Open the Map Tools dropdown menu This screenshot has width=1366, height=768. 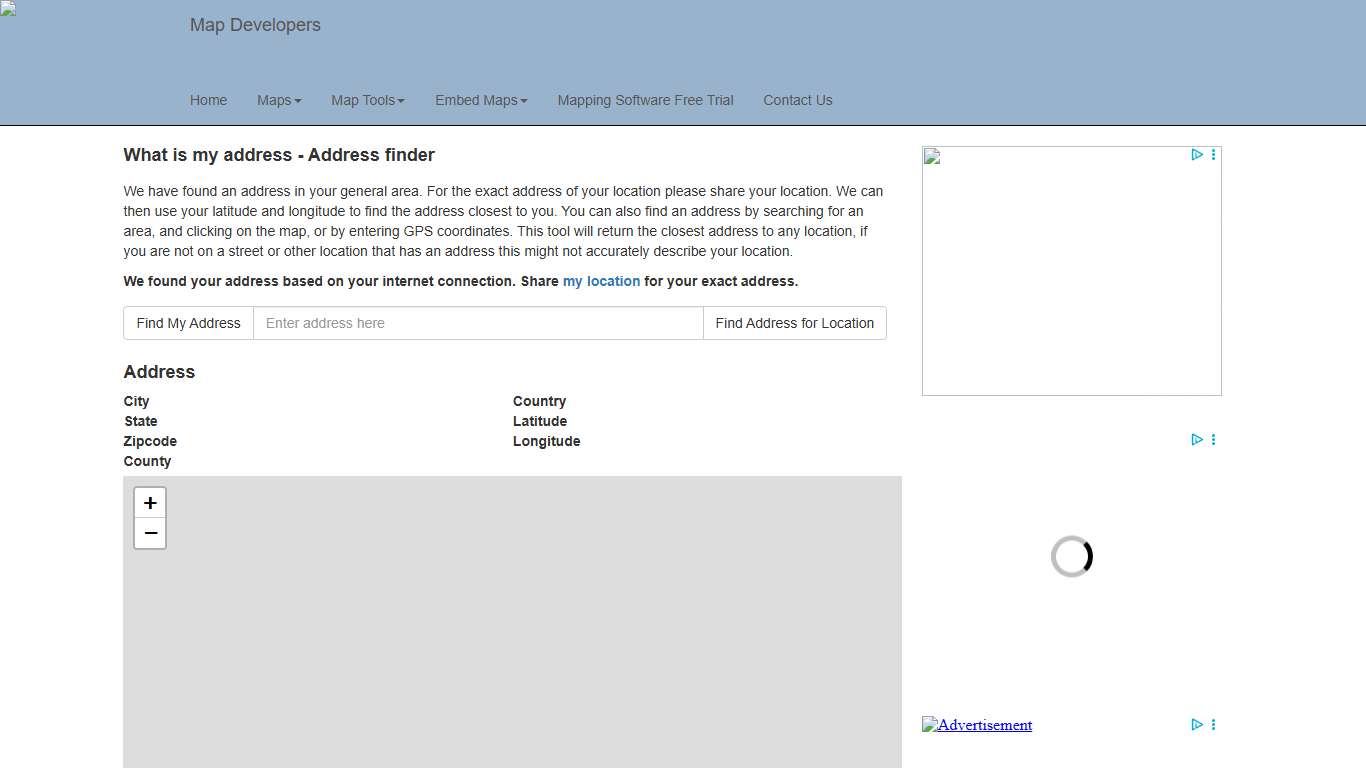click(366, 100)
